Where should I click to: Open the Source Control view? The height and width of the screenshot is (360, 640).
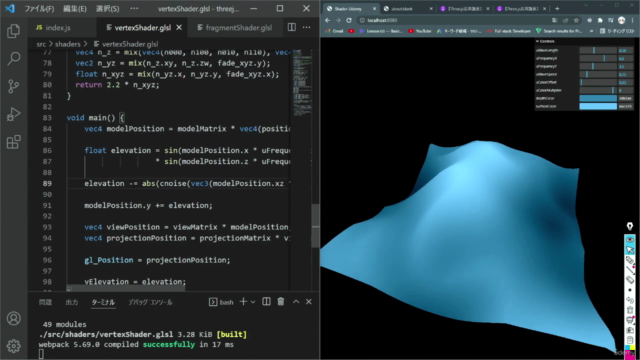[x=13, y=86]
